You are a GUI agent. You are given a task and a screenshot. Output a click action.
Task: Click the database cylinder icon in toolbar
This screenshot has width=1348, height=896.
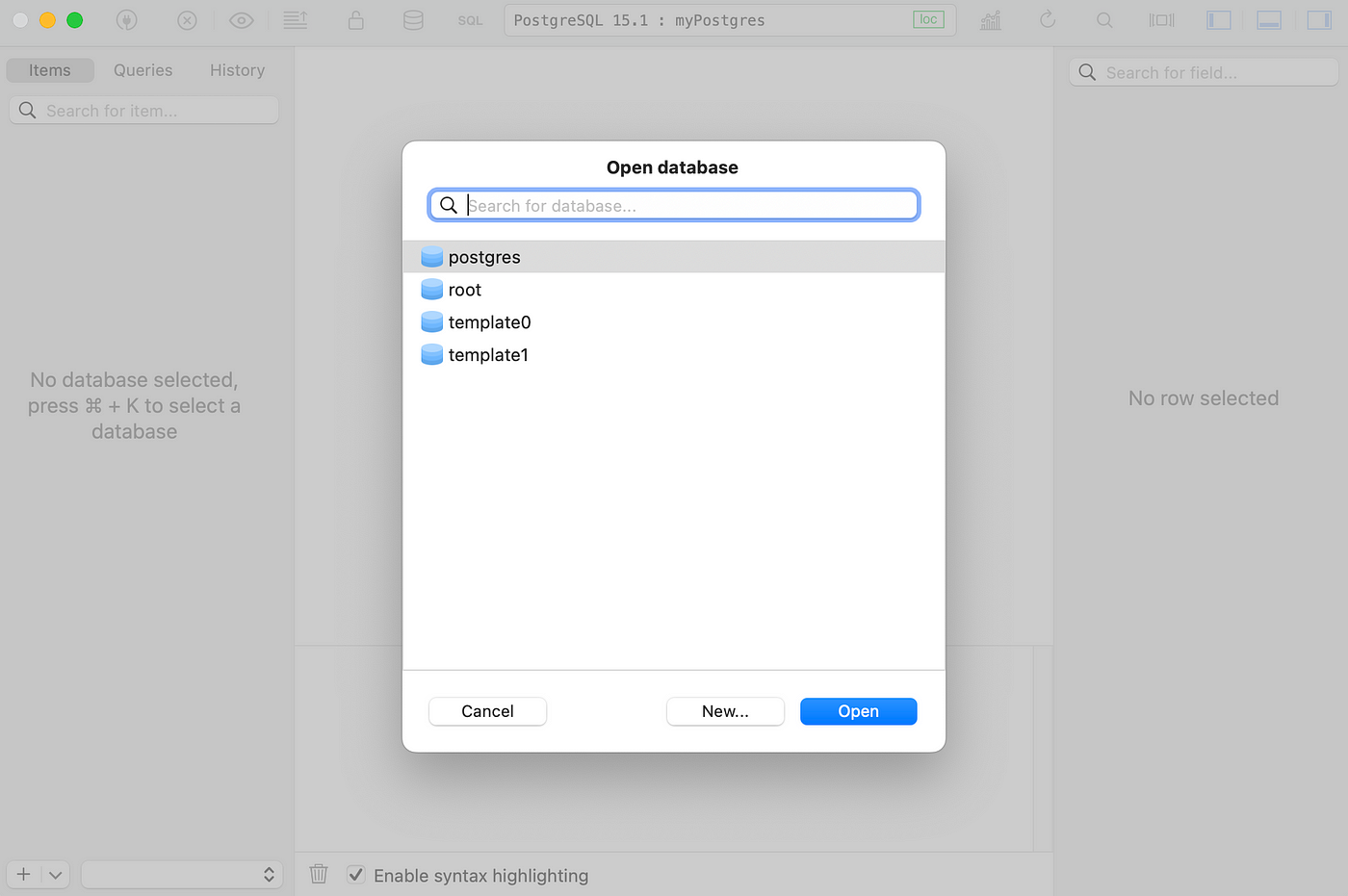(x=413, y=20)
